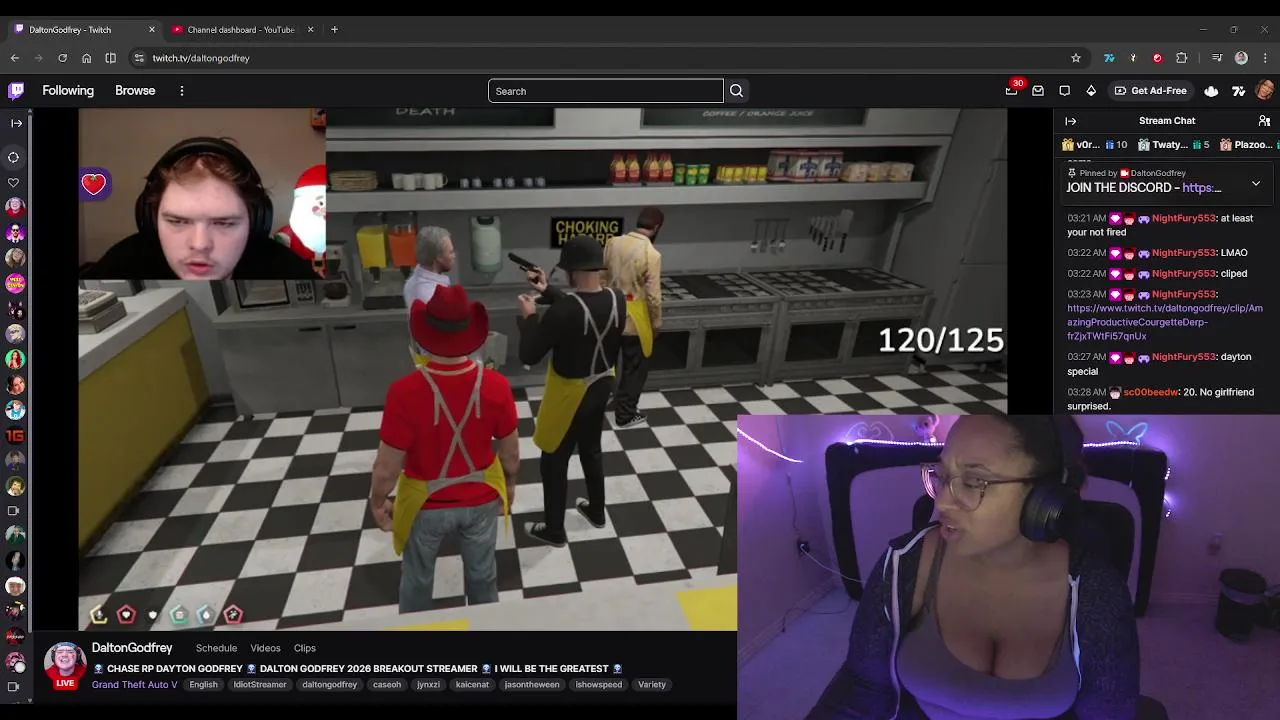The image size is (1280, 720).
Task: Click the IdiotStreamer tag
Action: pyautogui.click(x=260, y=685)
